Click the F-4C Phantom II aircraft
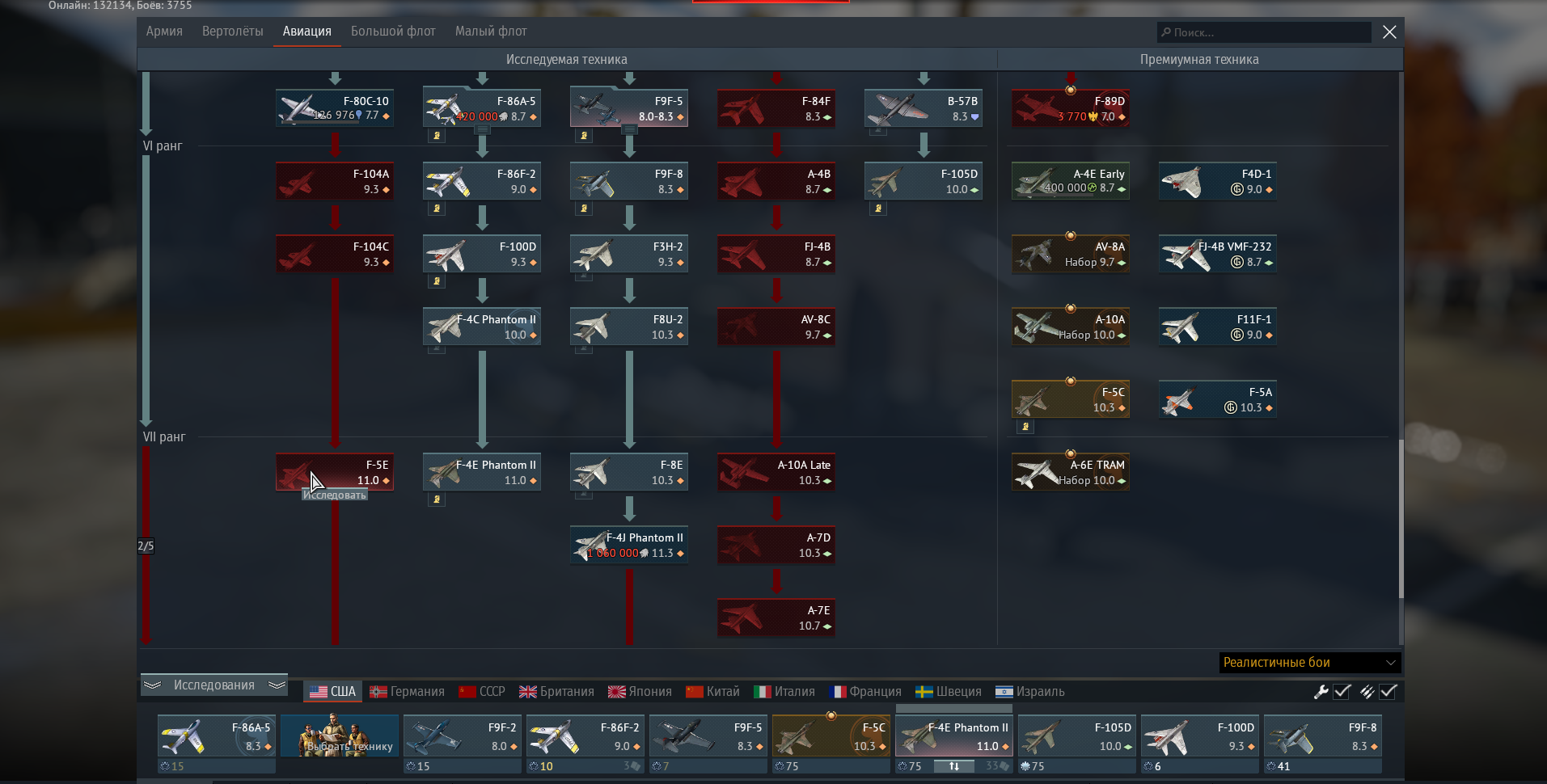 click(x=482, y=327)
